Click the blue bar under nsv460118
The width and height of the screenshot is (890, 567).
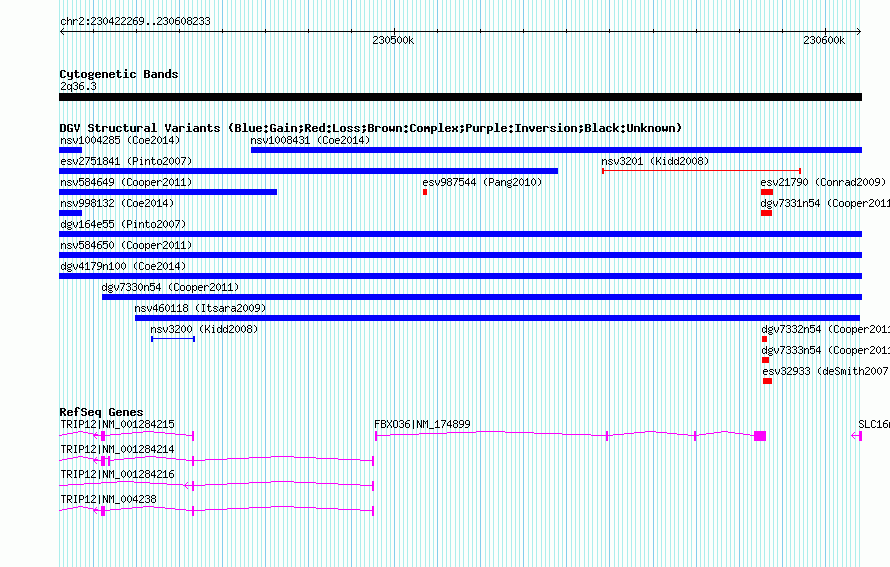[x=497, y=318]
